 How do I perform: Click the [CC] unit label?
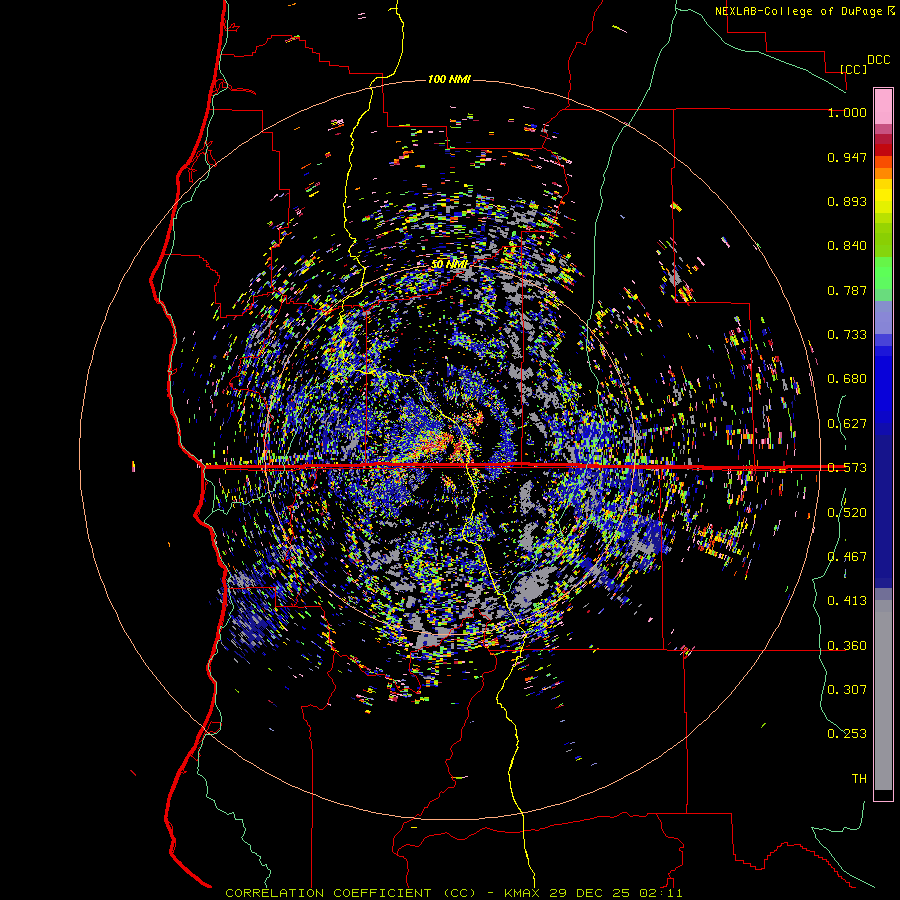(853, 69)
